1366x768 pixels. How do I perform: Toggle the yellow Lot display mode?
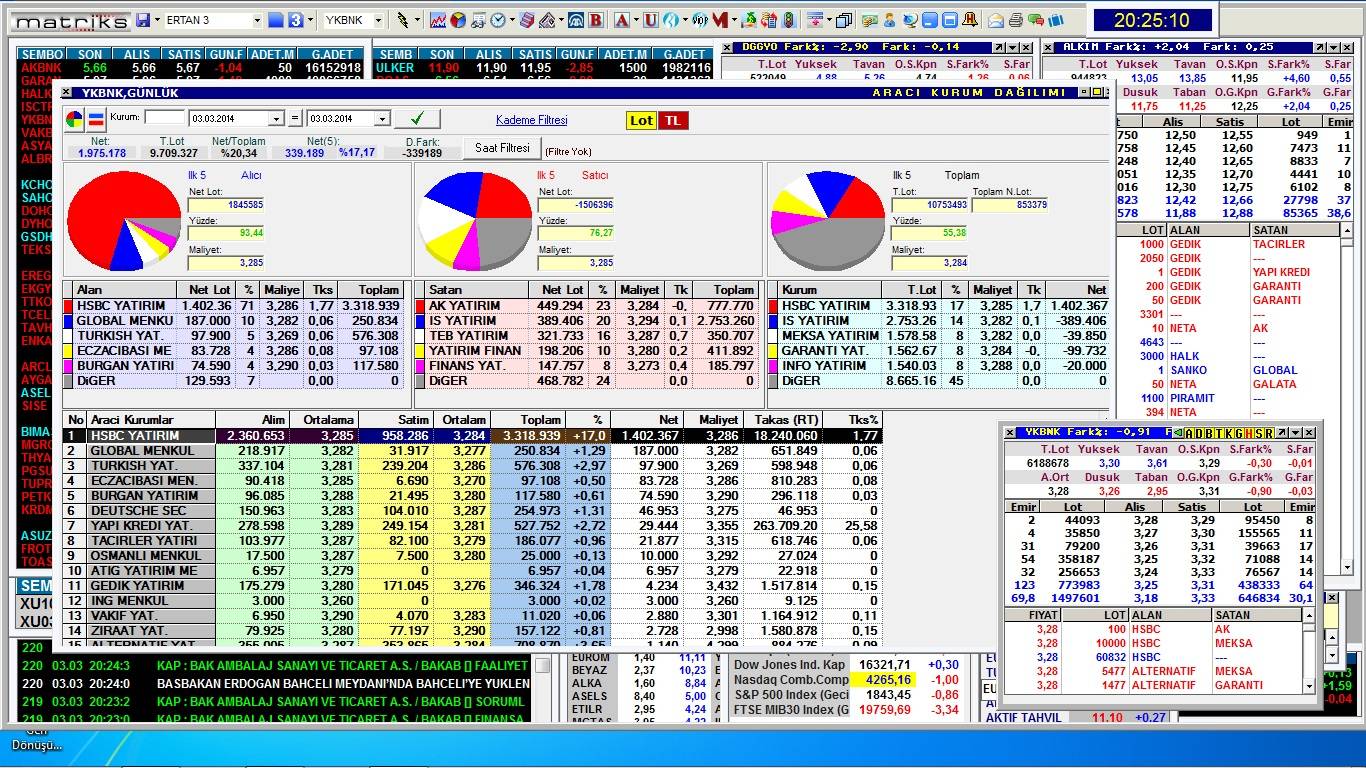(641, 120)
